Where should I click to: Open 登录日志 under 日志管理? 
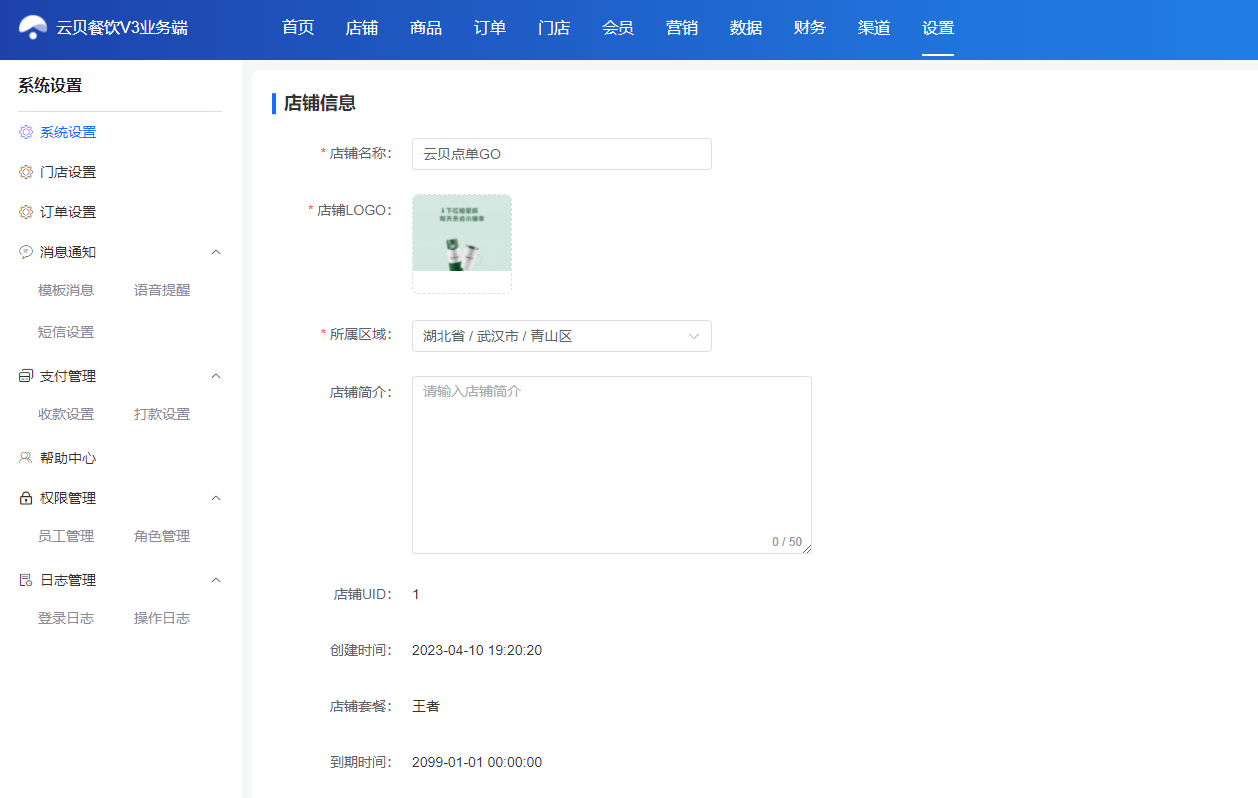pyautogui.click(x=66, y=618)
